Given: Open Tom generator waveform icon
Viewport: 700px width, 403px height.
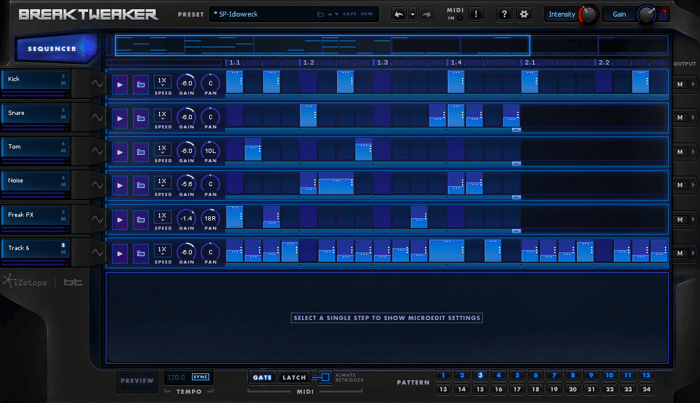Looking at the screenshot, I should pos(97,151).
